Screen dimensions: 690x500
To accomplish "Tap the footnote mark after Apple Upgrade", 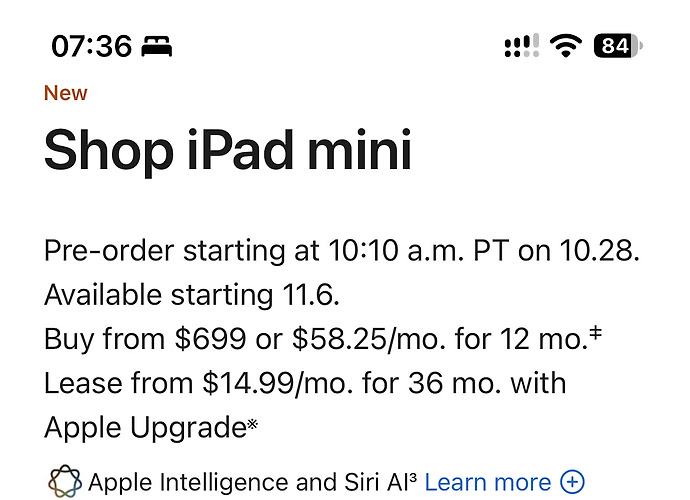I will tap(252, 424).
